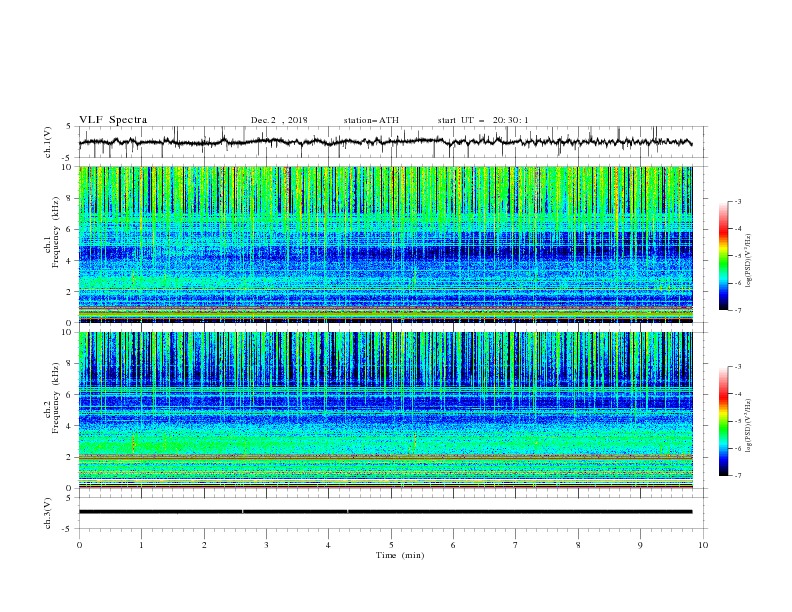Click the ch.1 "Frequency (kHz)" axis label
This screenshot has height=612, width=792.
click(56, 233)
